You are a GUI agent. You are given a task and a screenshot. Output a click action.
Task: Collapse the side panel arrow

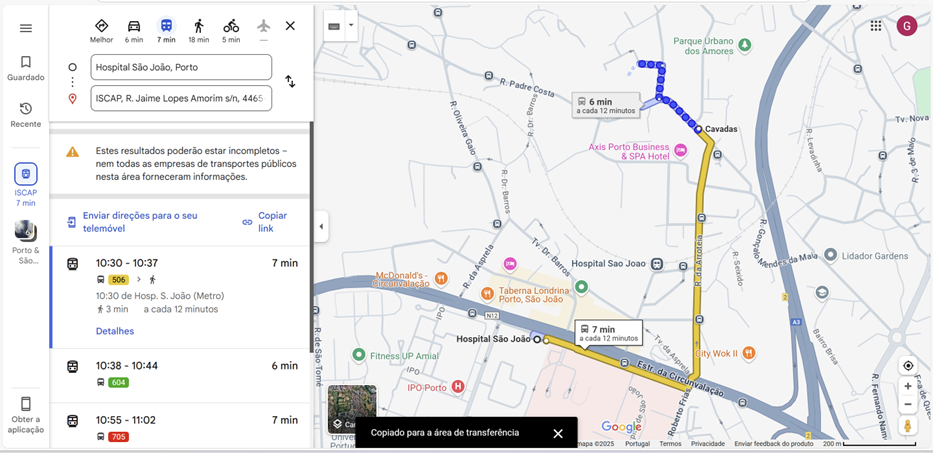[x=321, y=226]
